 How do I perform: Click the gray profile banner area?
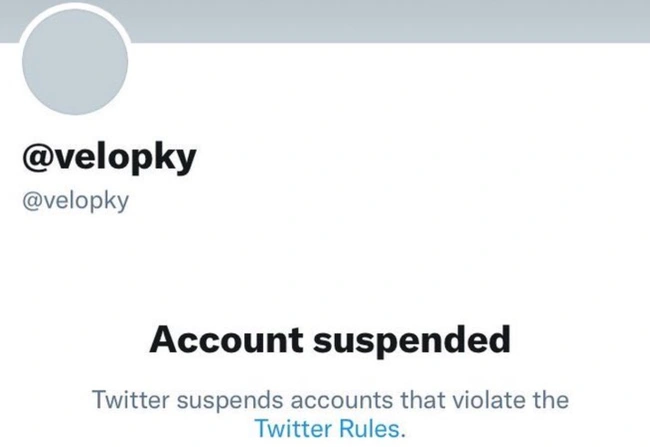click(400, 20)
